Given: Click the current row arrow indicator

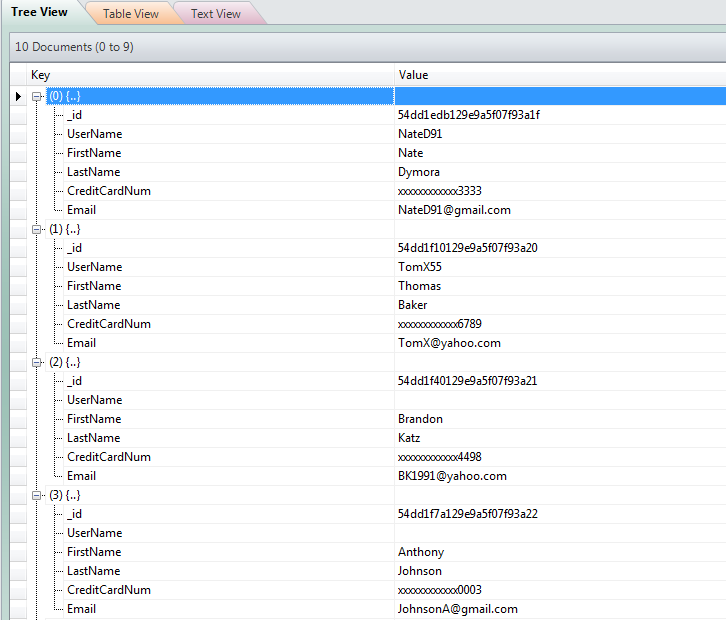Looking at the screenshot, I should click(x=19, y=96).
